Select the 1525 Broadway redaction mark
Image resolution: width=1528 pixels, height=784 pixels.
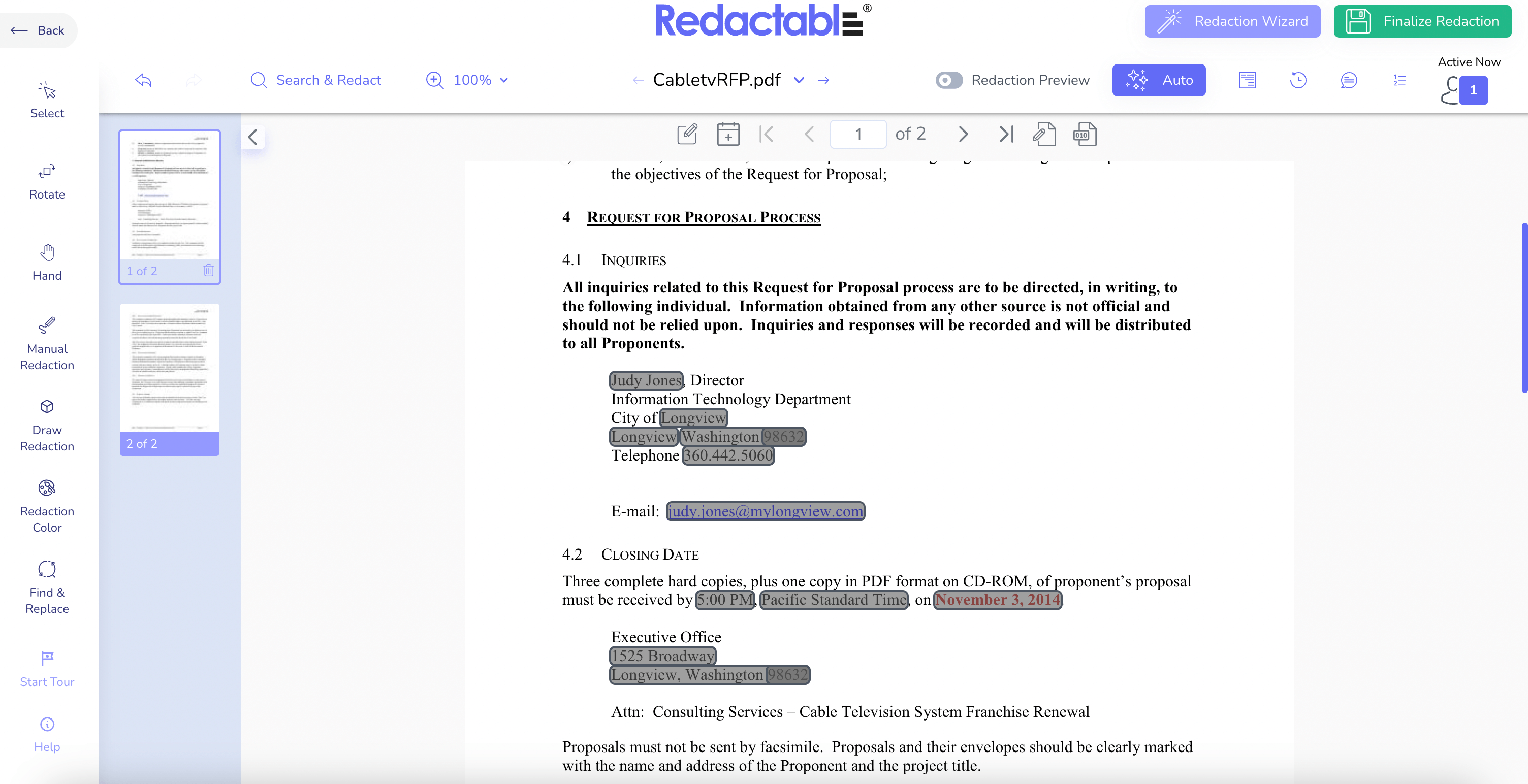pos(662,656)
